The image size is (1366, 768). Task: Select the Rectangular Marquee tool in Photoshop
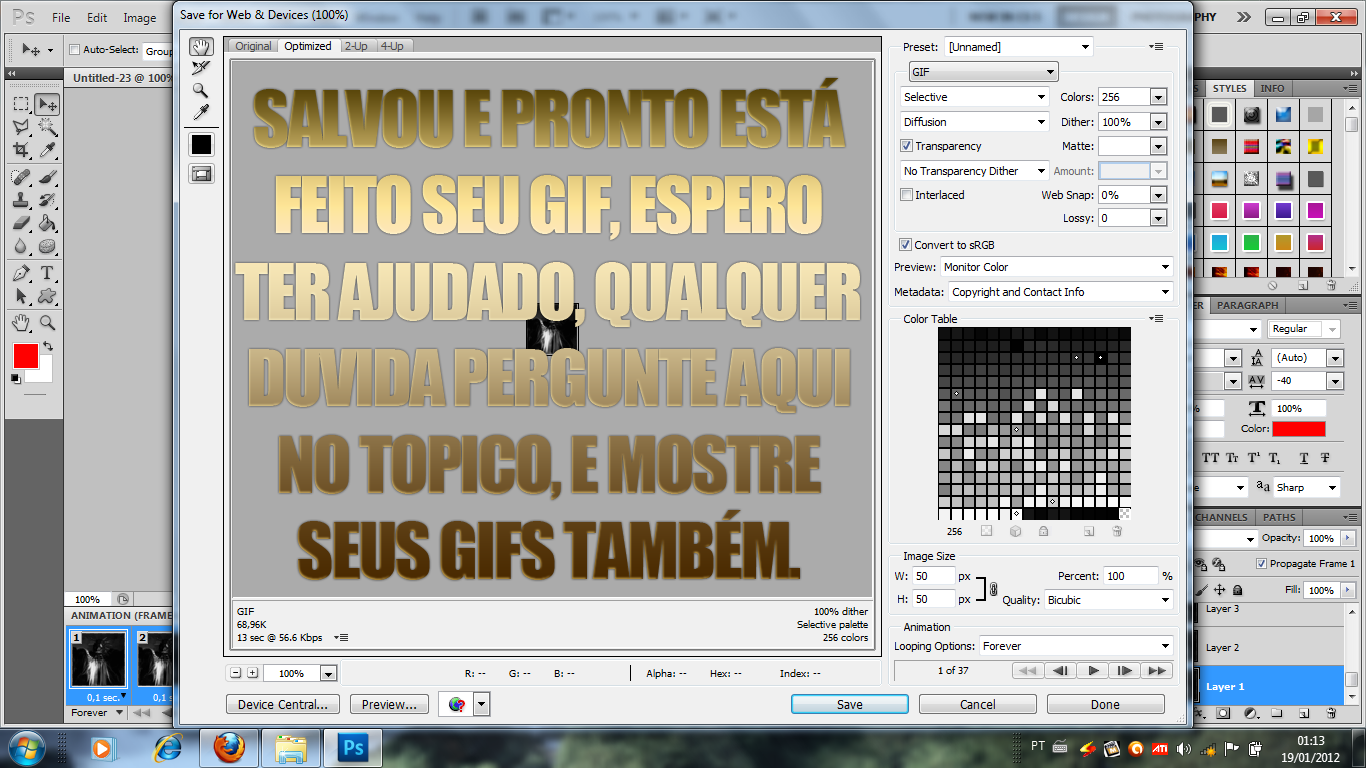pos(21,105)
